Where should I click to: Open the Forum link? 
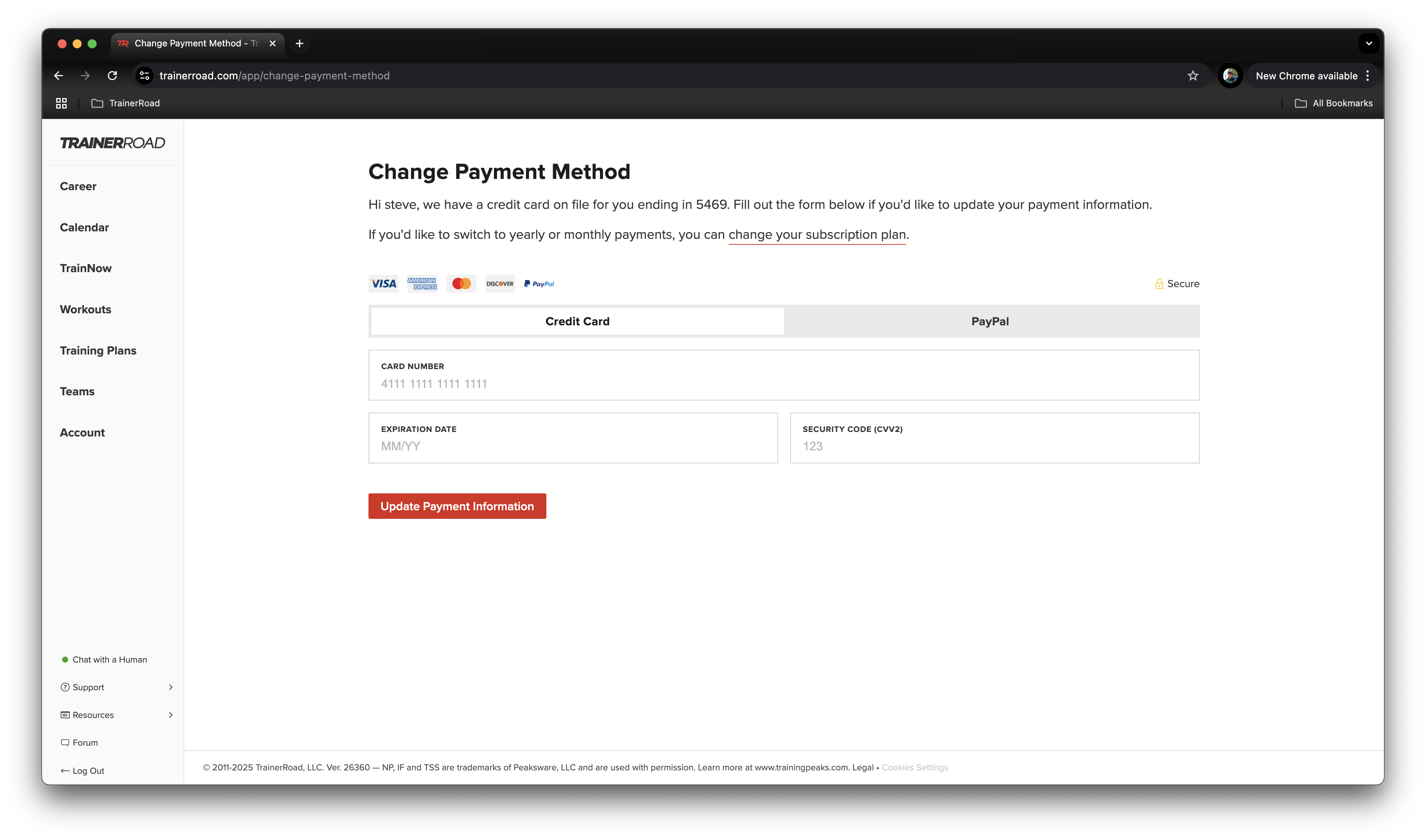pyautogui.click(x=79, y=743)
